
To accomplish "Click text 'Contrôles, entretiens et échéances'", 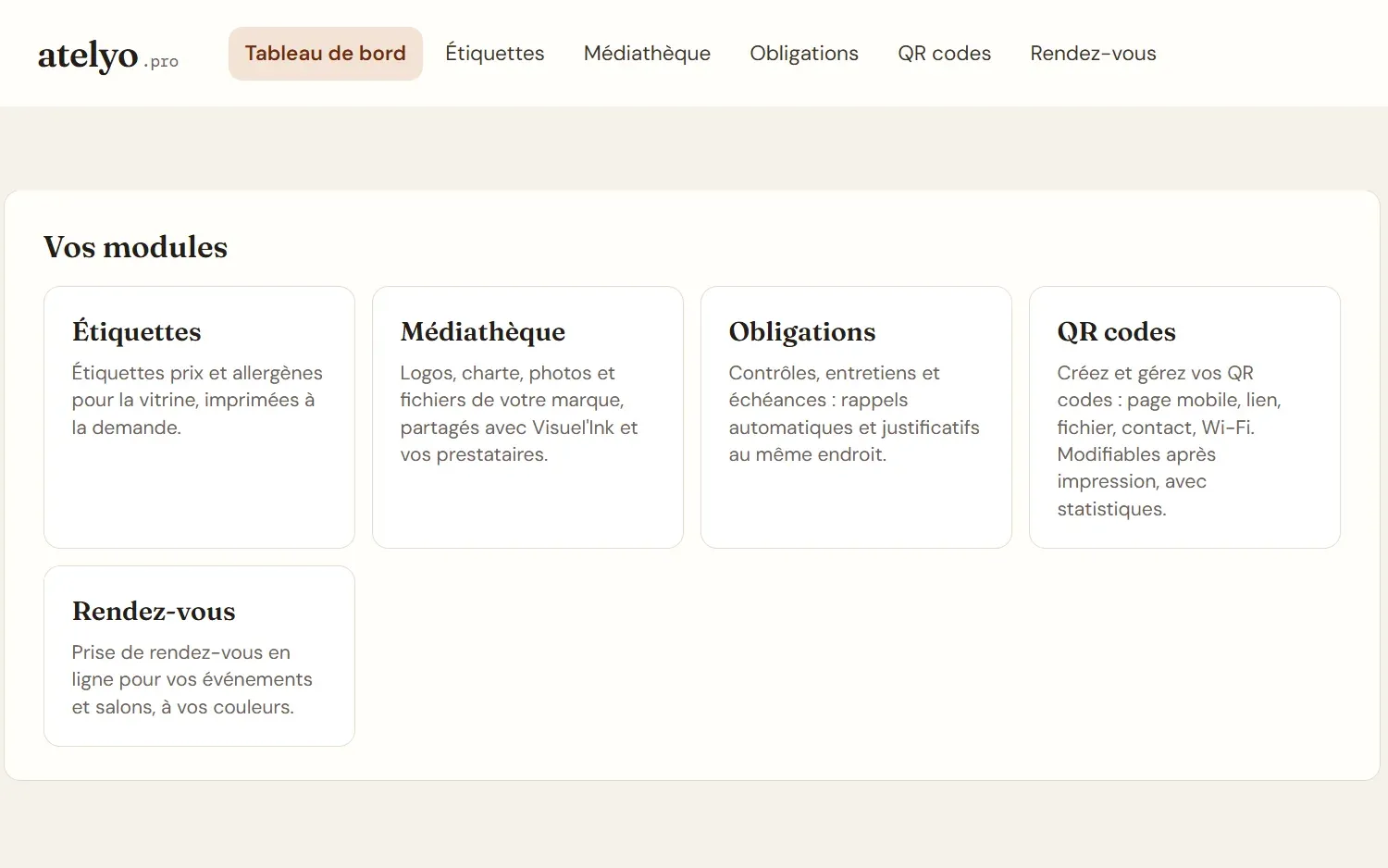I will pos(834,387).
